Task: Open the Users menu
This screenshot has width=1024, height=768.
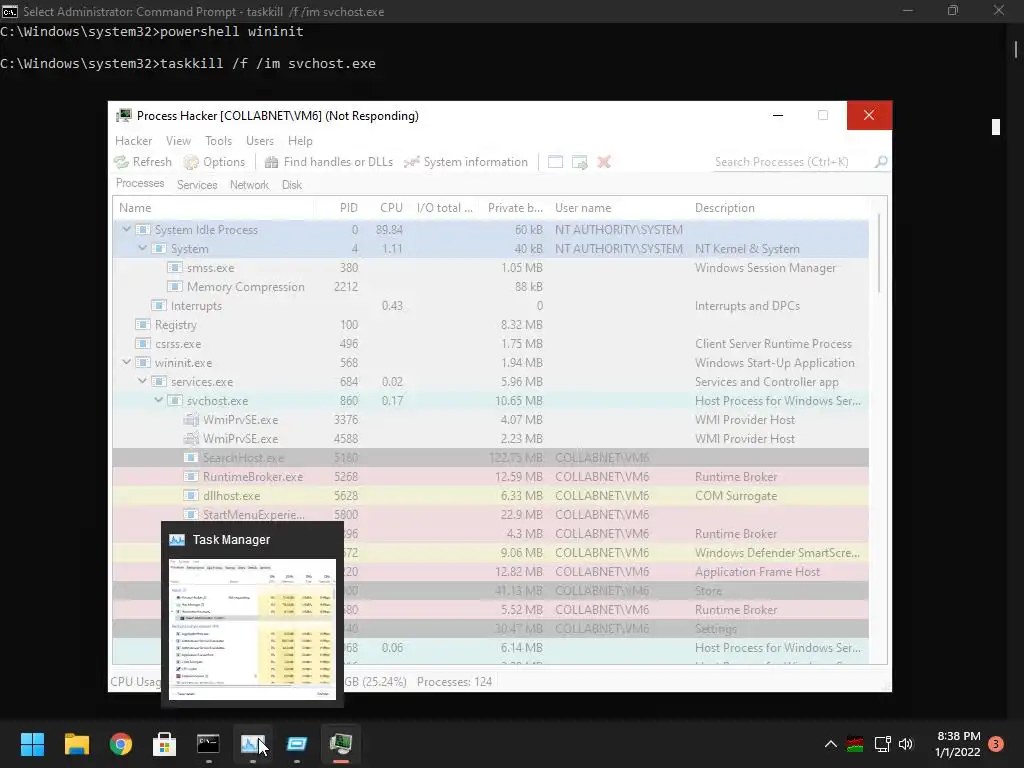Action: pos(260,141)
